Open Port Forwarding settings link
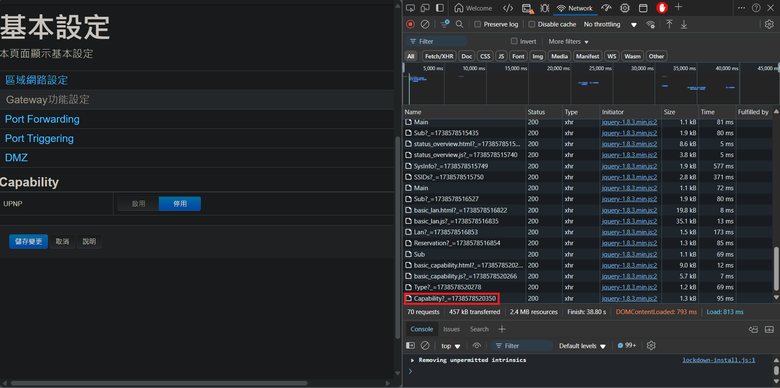The image size is (780, 388). (x=42, y=119)
